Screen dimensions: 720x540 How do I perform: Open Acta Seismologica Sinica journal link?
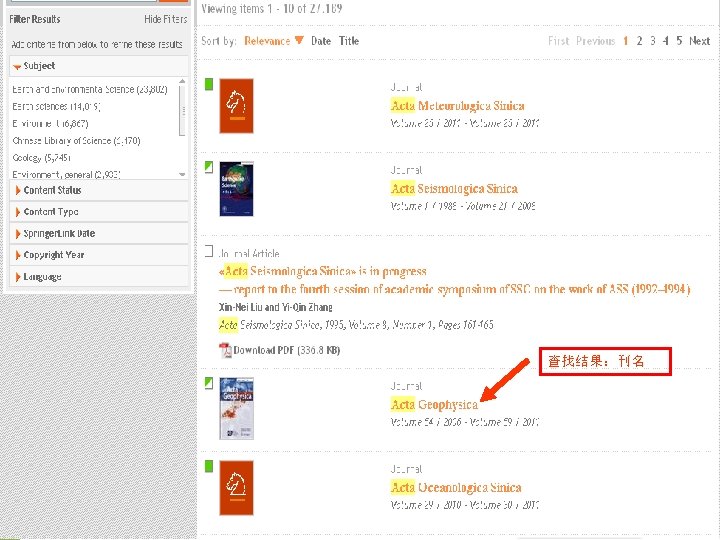click(x=454, y=189)
